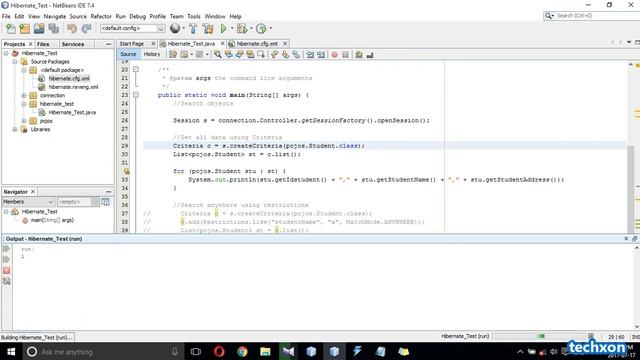This screenshot has height=360, width=640.
Task: Close the Hibernate_Test.java editor tab
Action: pos(222,44)
